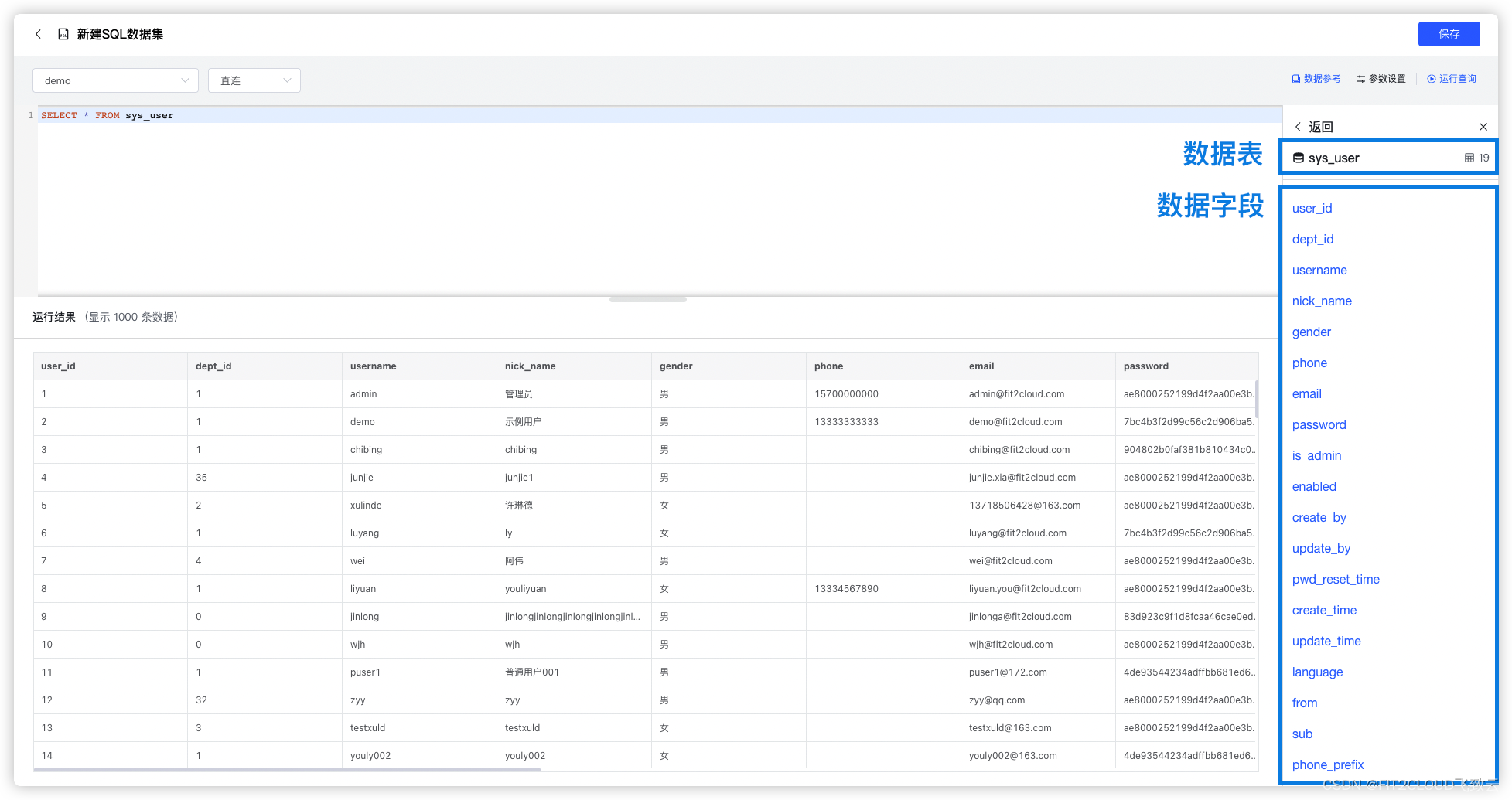The height and width of the screenshot is (800, 1512).
Task: Click the nick_name column header
Action: [574, 366]
